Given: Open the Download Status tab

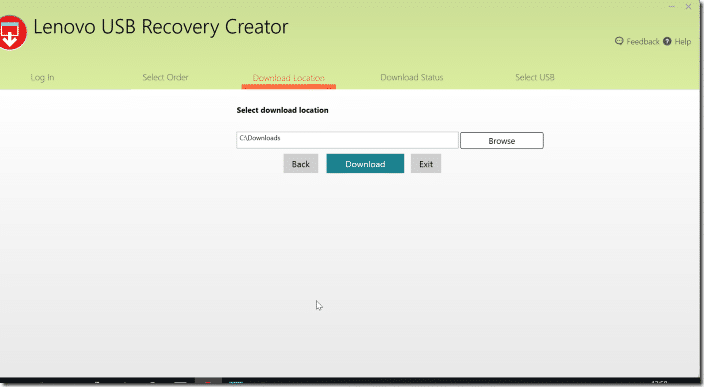Looking at the screenshot, I should pyautogui.click(x=412, y=77).
